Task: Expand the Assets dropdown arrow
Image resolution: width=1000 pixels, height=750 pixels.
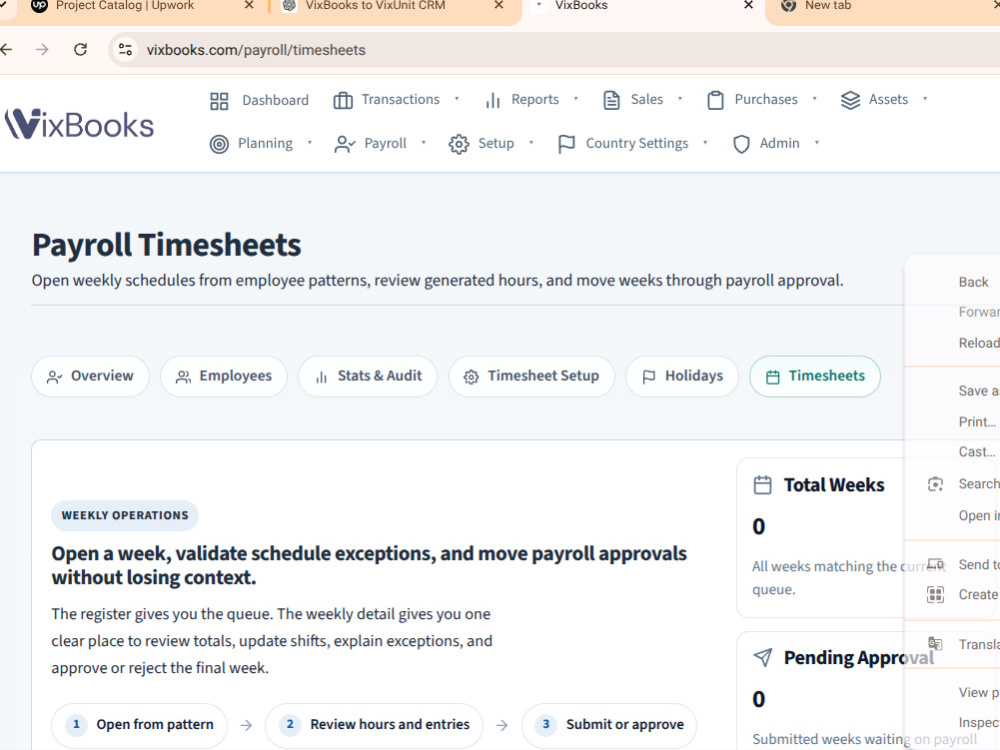Action: pos(925,99)
